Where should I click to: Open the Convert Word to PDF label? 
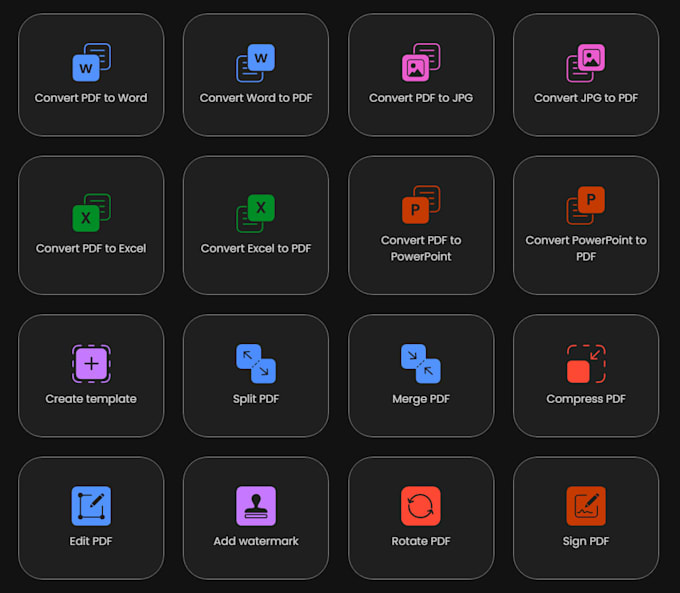tap(256, 98)
